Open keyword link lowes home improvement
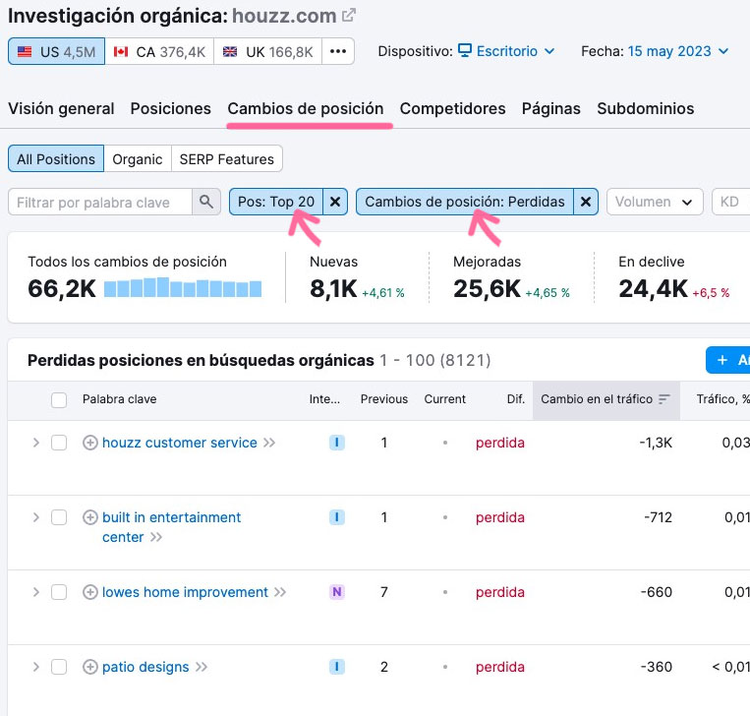The height and width of the screenshot is (716, 750). click(x=185, y=592)
